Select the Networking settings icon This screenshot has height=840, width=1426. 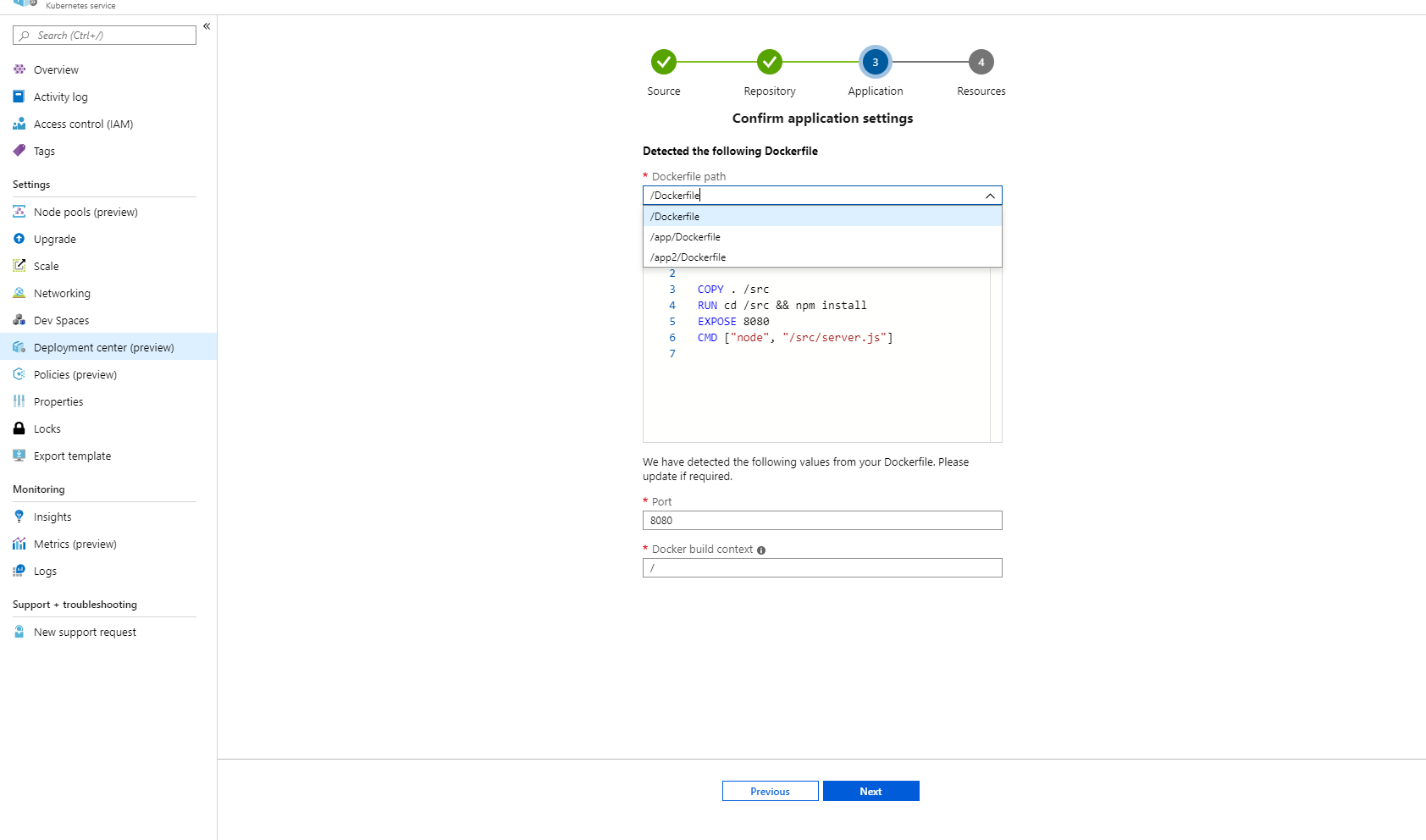(19, 293)
